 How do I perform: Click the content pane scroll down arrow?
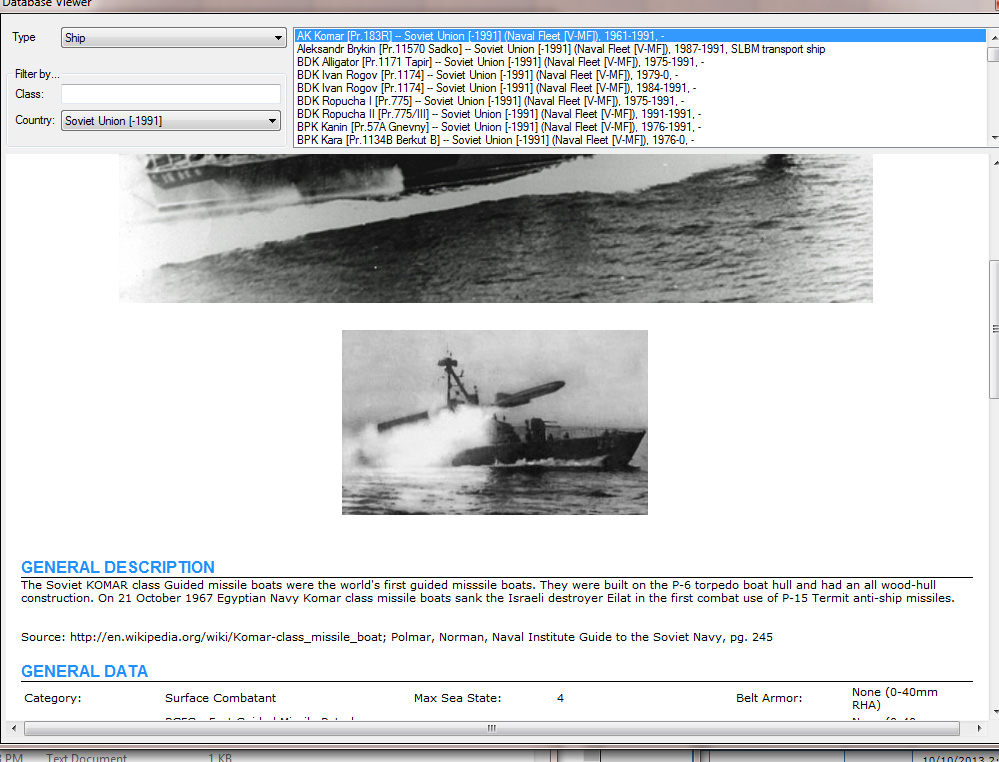click(995, 712)
